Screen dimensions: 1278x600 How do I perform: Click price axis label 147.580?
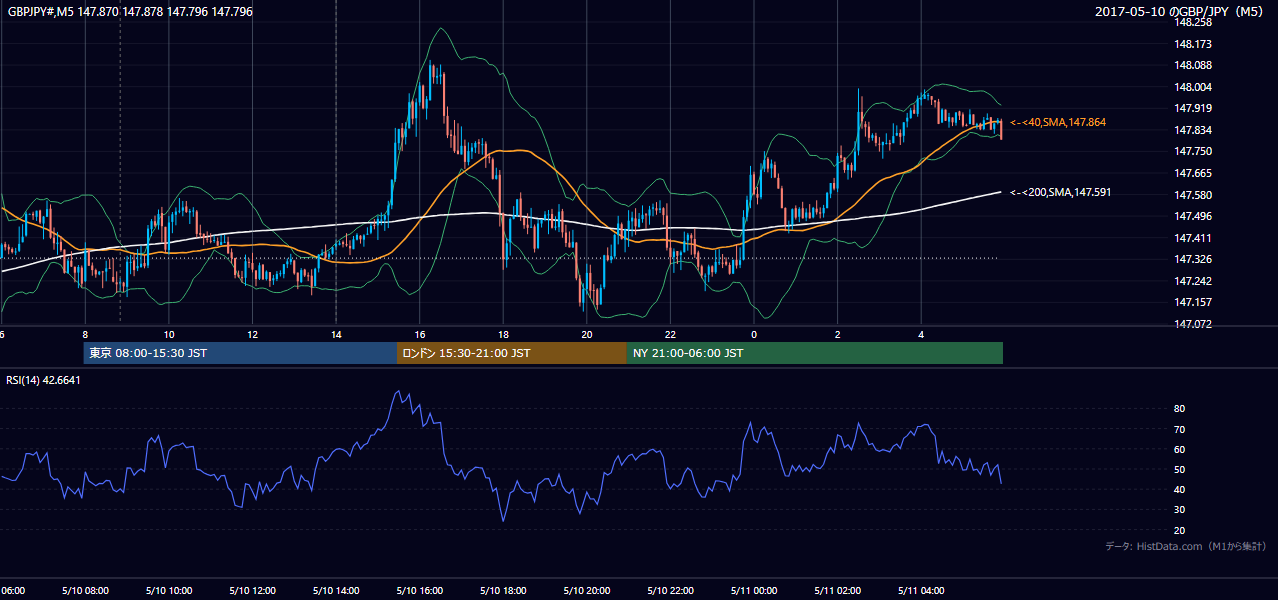pyautogui.click(x=1195, y=195)
